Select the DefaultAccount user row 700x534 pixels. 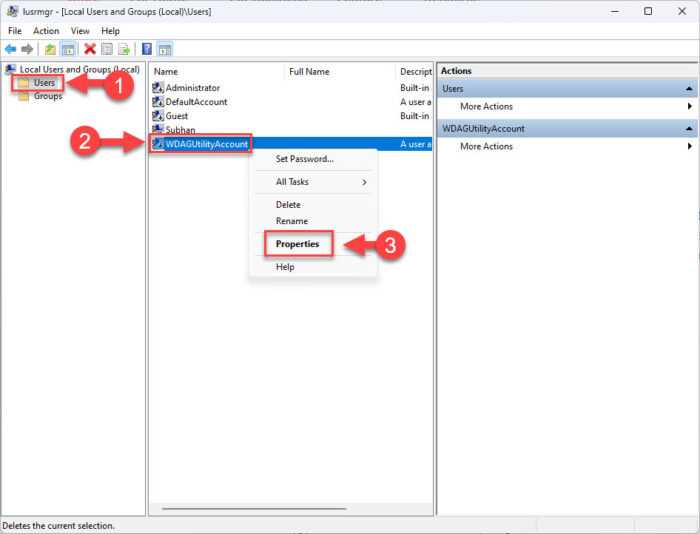[292, 102]
